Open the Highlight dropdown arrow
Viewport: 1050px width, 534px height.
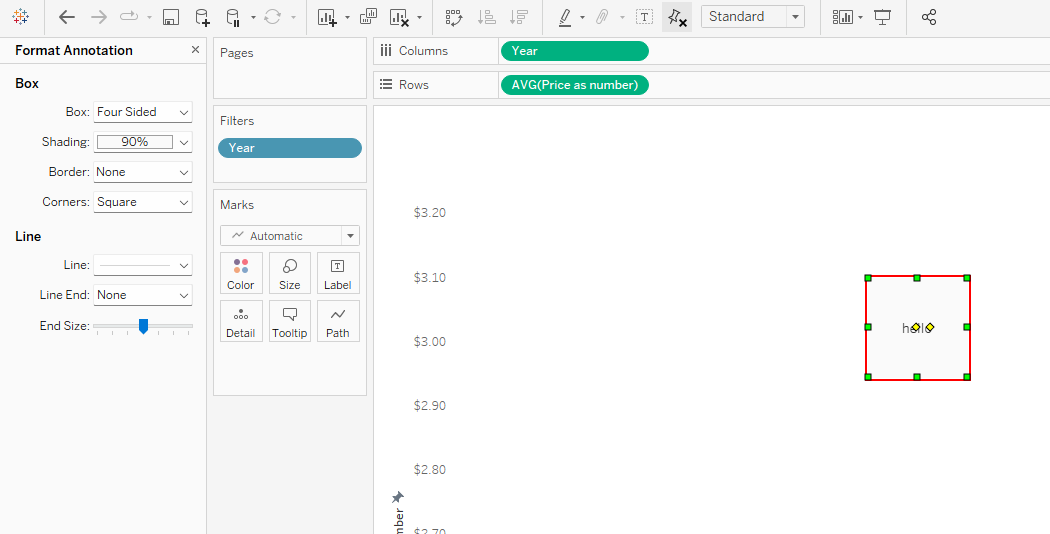point(582,17)
